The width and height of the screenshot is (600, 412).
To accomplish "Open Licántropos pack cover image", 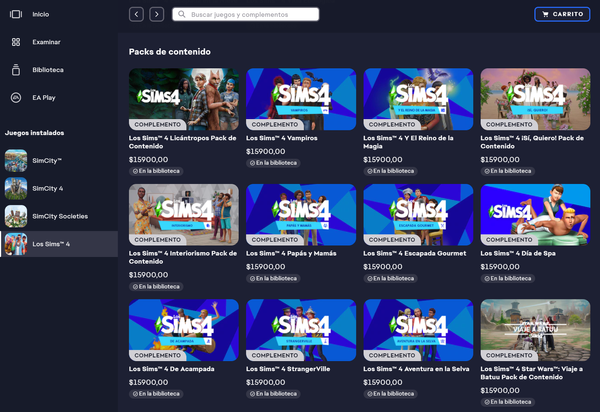I will click(x=184, y=99).
